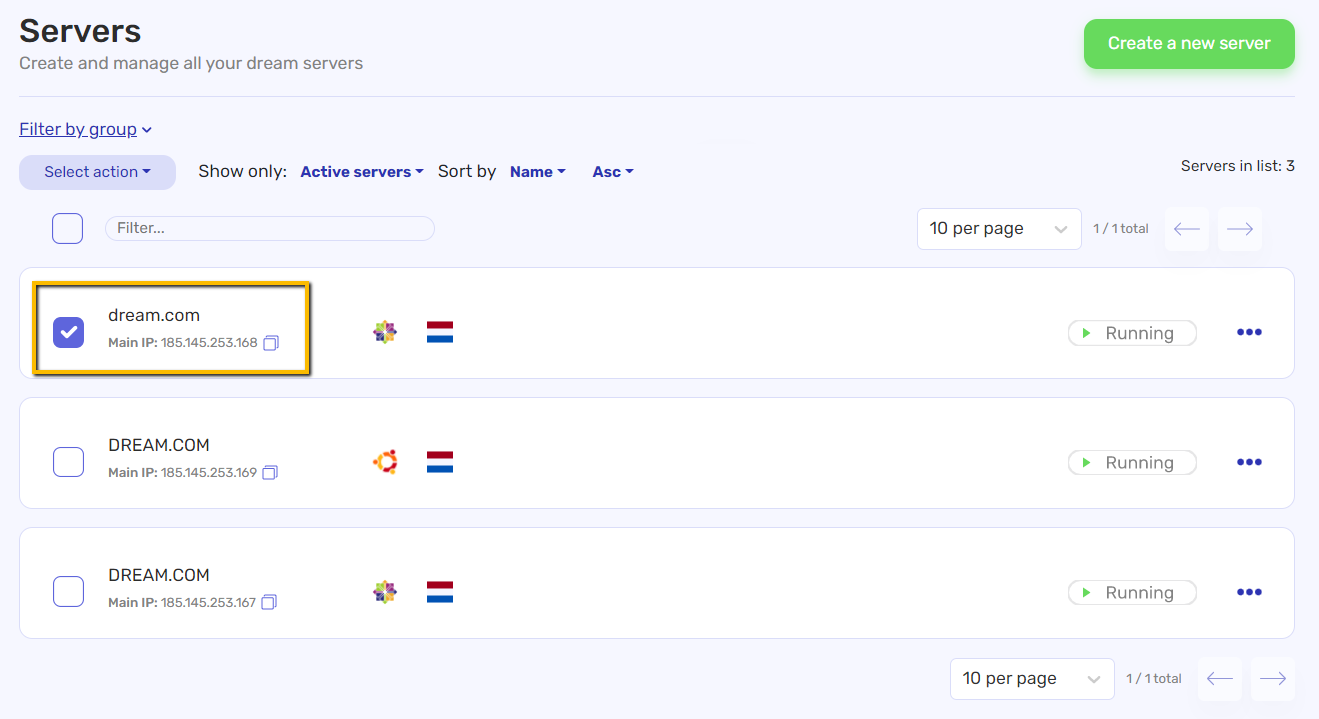Open the Select action dropdown
This screenshot has width=1319, height=719.
[x=97, y=172]
